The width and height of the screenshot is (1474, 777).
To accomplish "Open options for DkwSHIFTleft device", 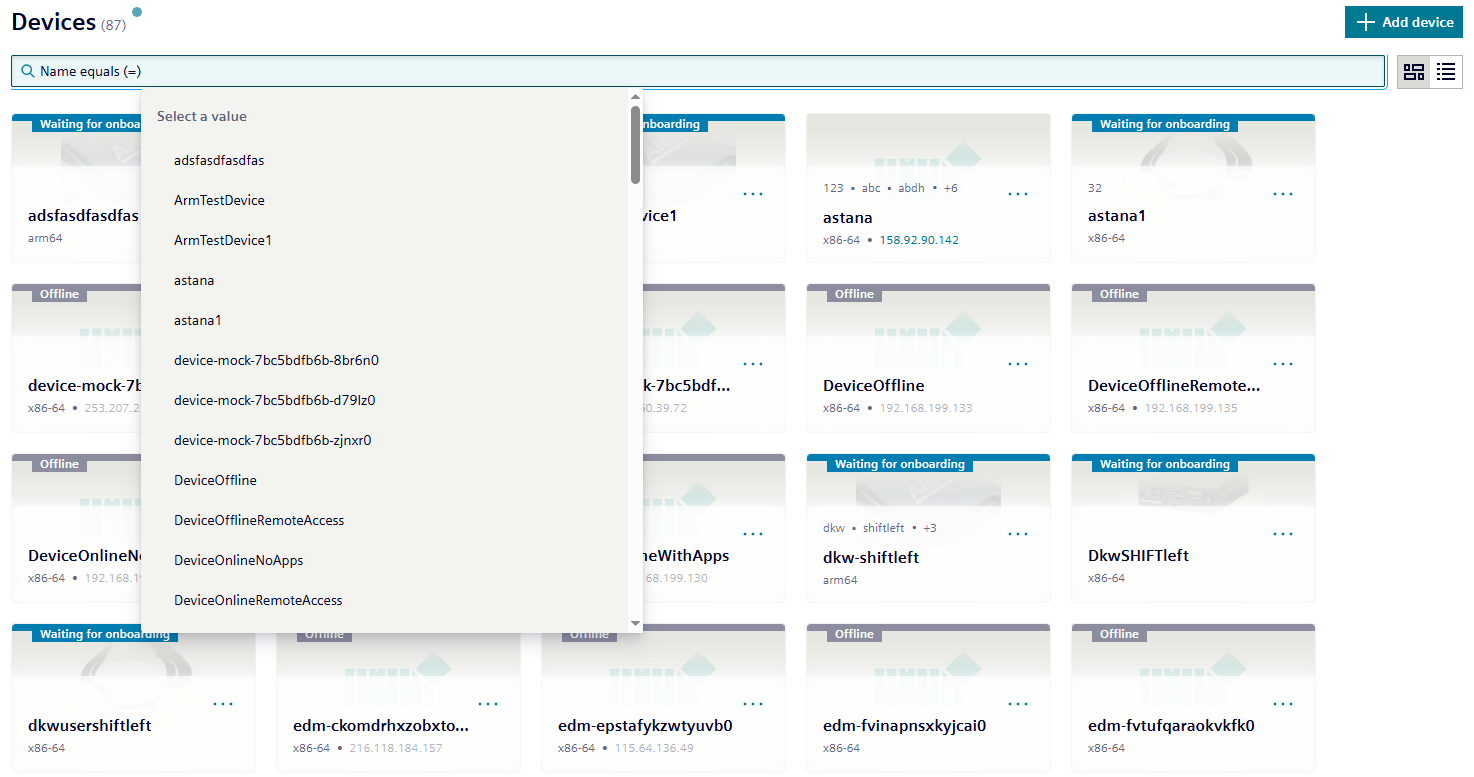I will (1282, 533).
